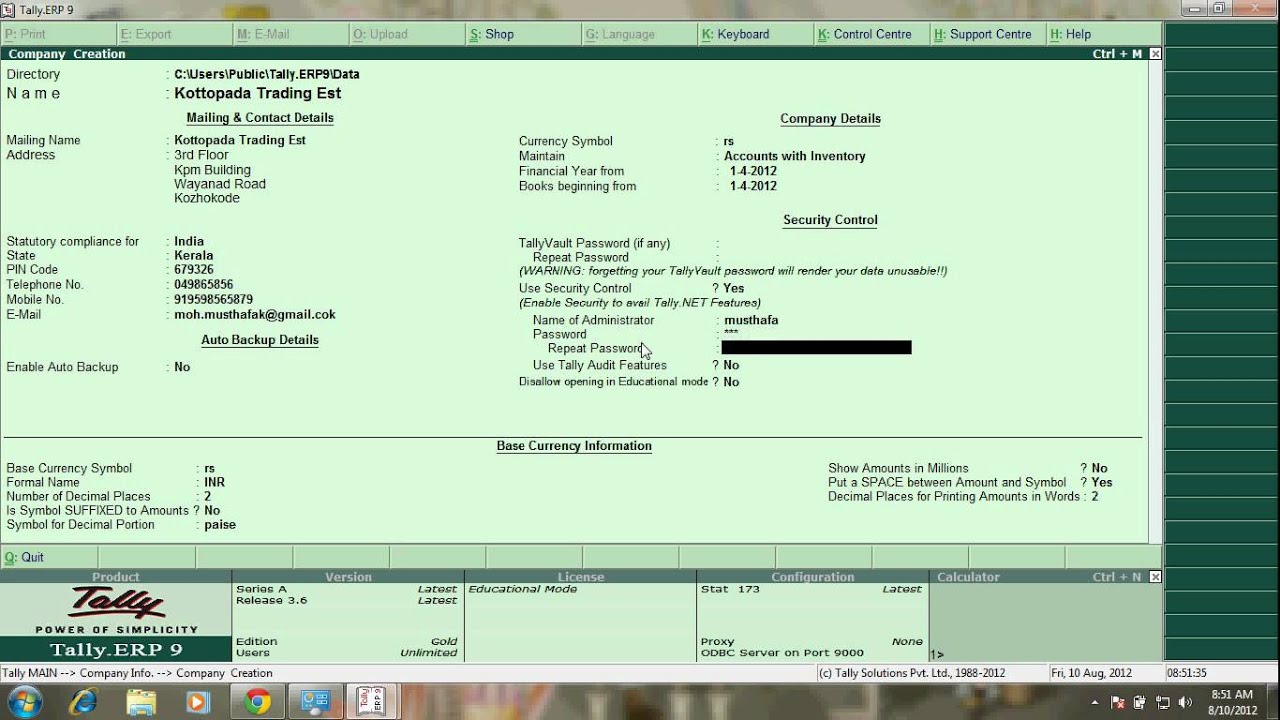Select the Repeat Password black input field
The width and height of the screenshot is (1280, 720).
click(816, 348)
